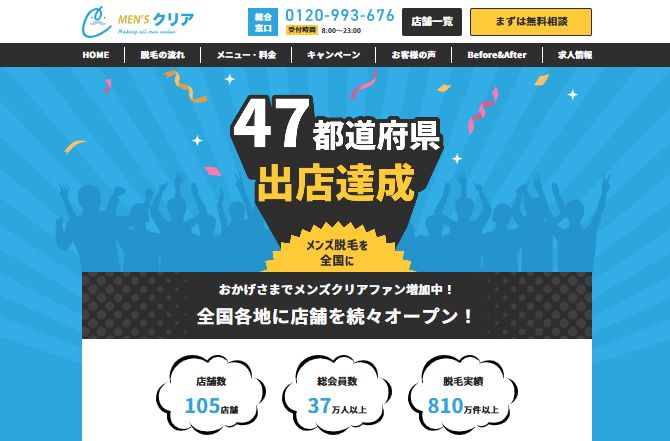670x441 pixels.
Task: Click the 受付時間 yellow label
Action: coord(302,30)
